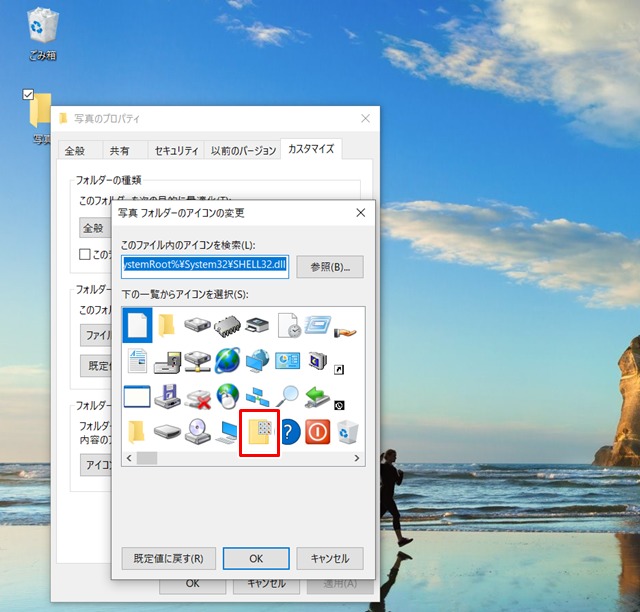
Task: Confirm the icon change with OK
Action: pos(256,559)
